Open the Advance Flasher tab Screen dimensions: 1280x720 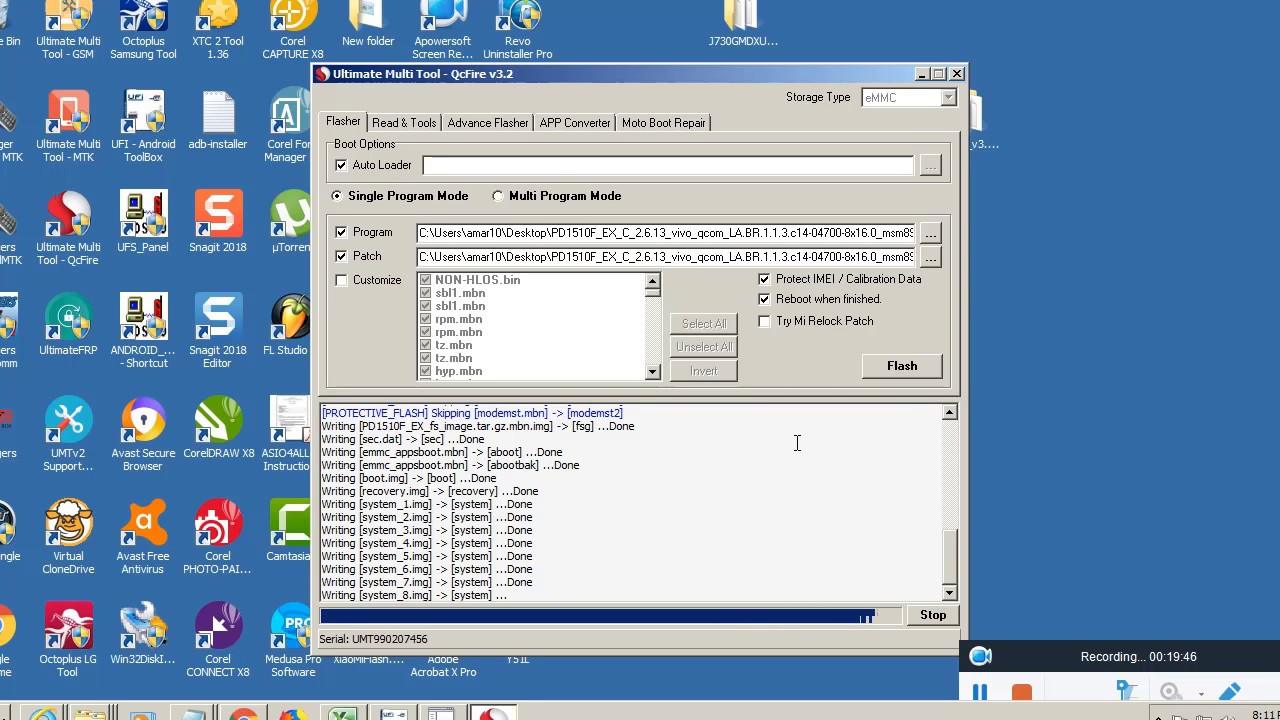pyautogui.click(x=488, y=123)
